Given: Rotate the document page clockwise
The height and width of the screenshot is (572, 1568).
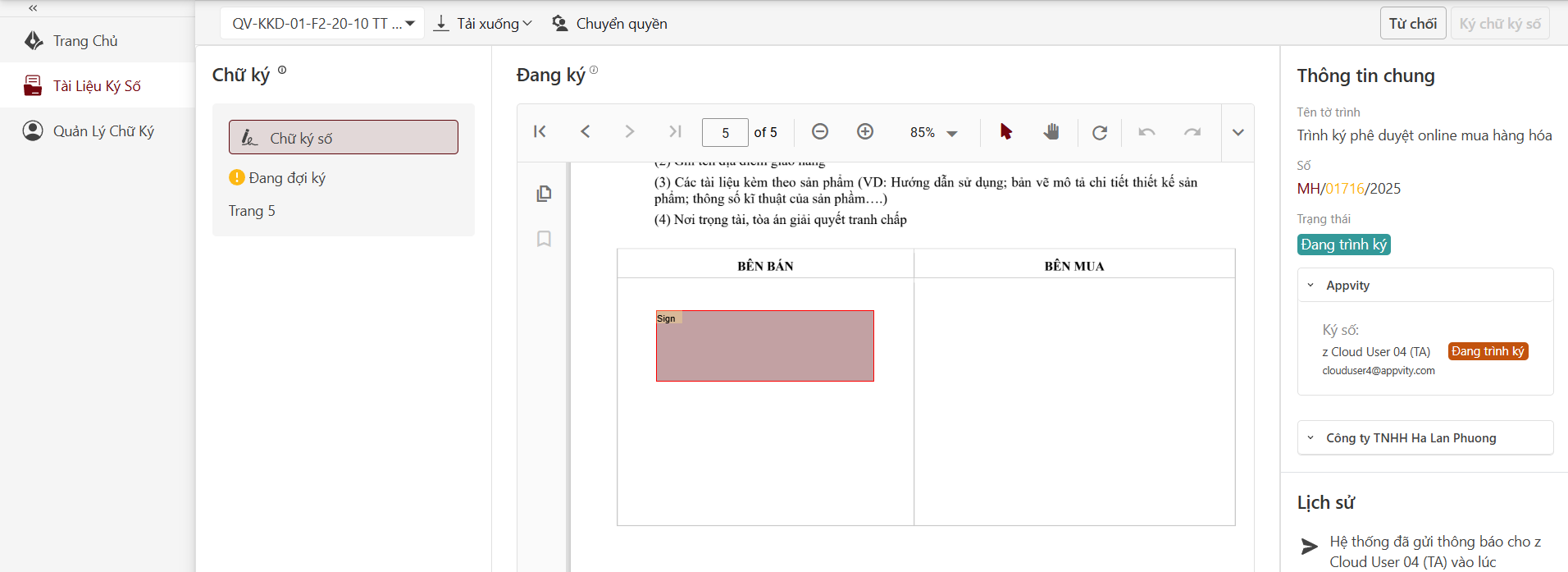Looking at the screenshot, I should [1100, 132].
